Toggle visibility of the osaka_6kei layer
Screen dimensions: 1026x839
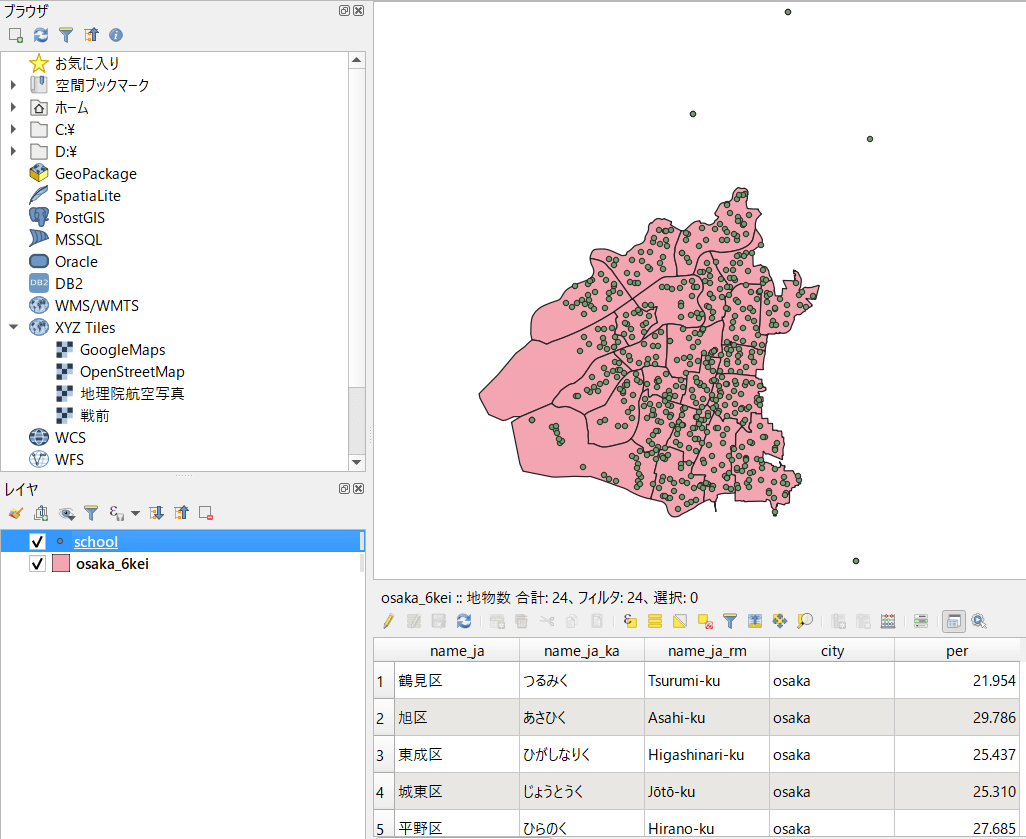pyautogui.click(x=37, y=564)
